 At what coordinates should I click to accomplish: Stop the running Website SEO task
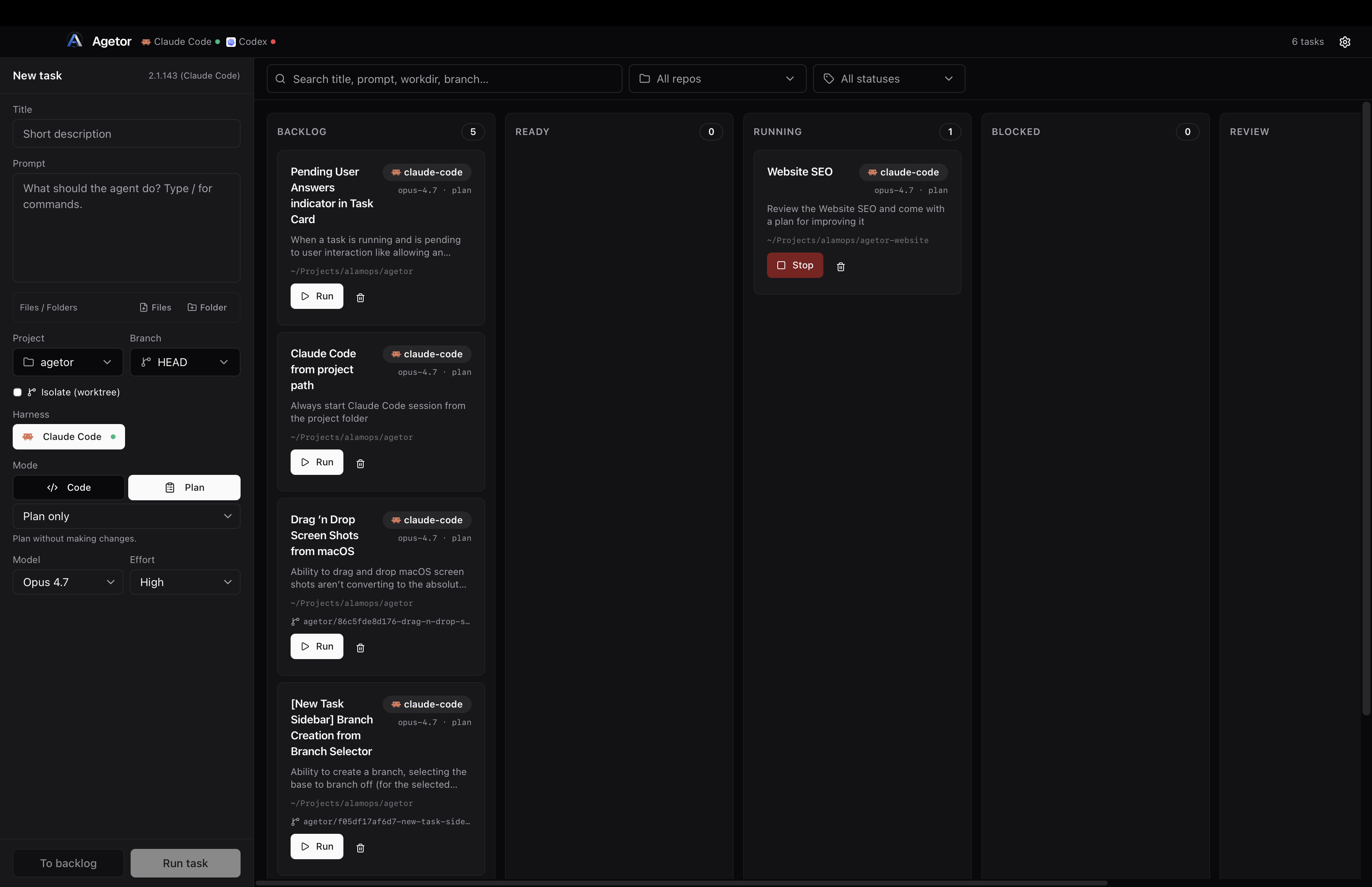794,266
